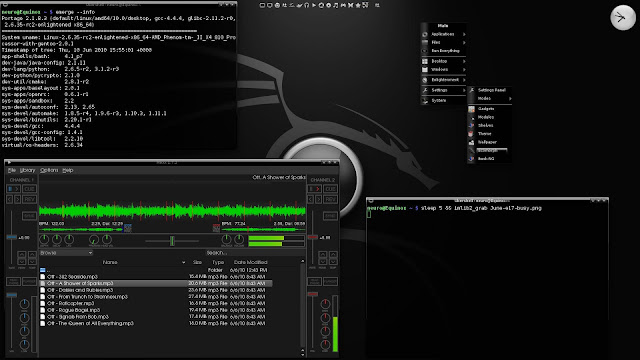Click file icon of Ott - 382 Seaside.mp3

tap(42, 277)
